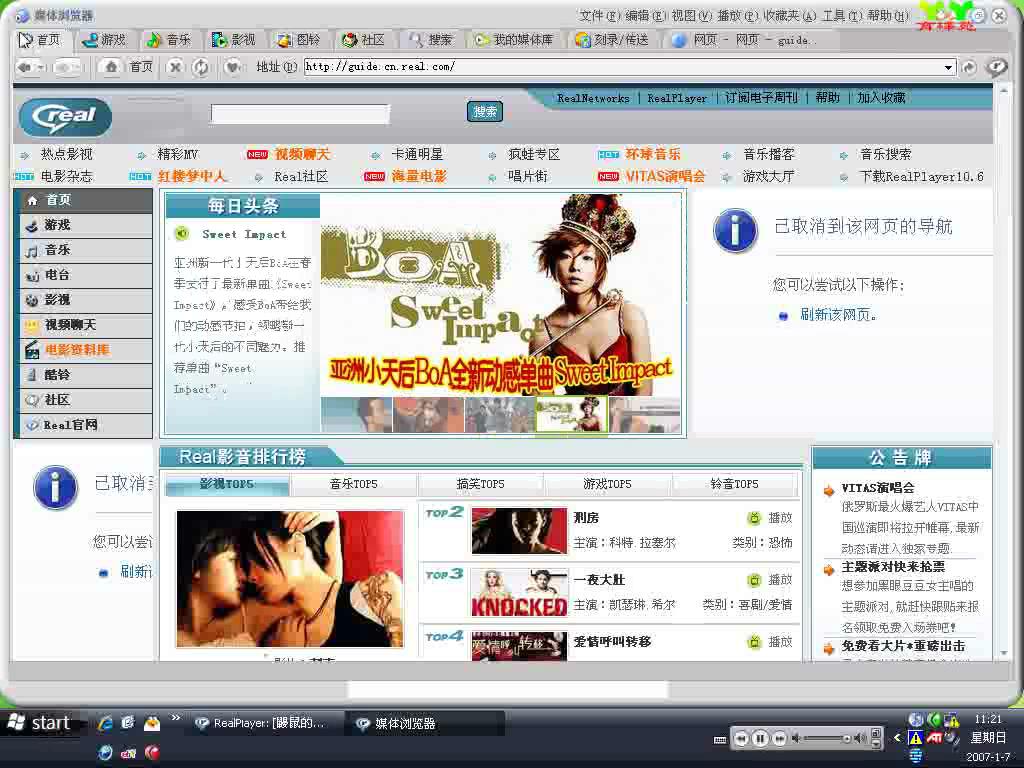Click 刷新该网页 link in right panel
1024x768 pixels.
click(838, 315)
